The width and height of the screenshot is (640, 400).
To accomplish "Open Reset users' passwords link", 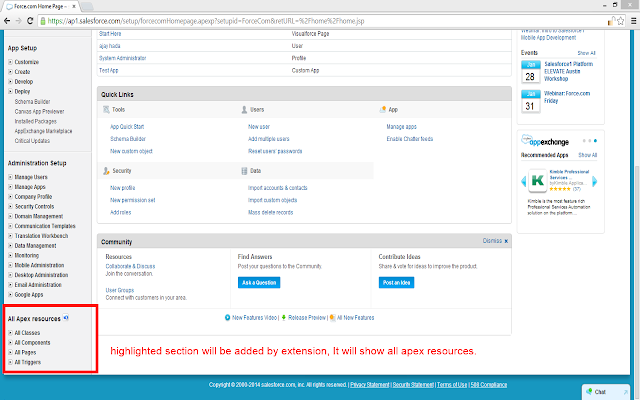I will pos(275,151).
